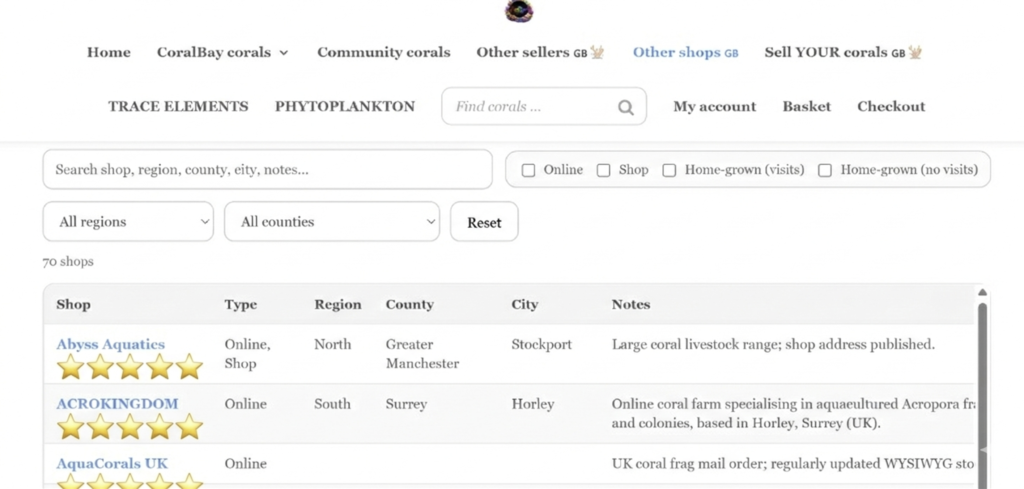Screen dimensions: 1024x489
Task: Open the All regions dropdown
Action: (128, 222)
